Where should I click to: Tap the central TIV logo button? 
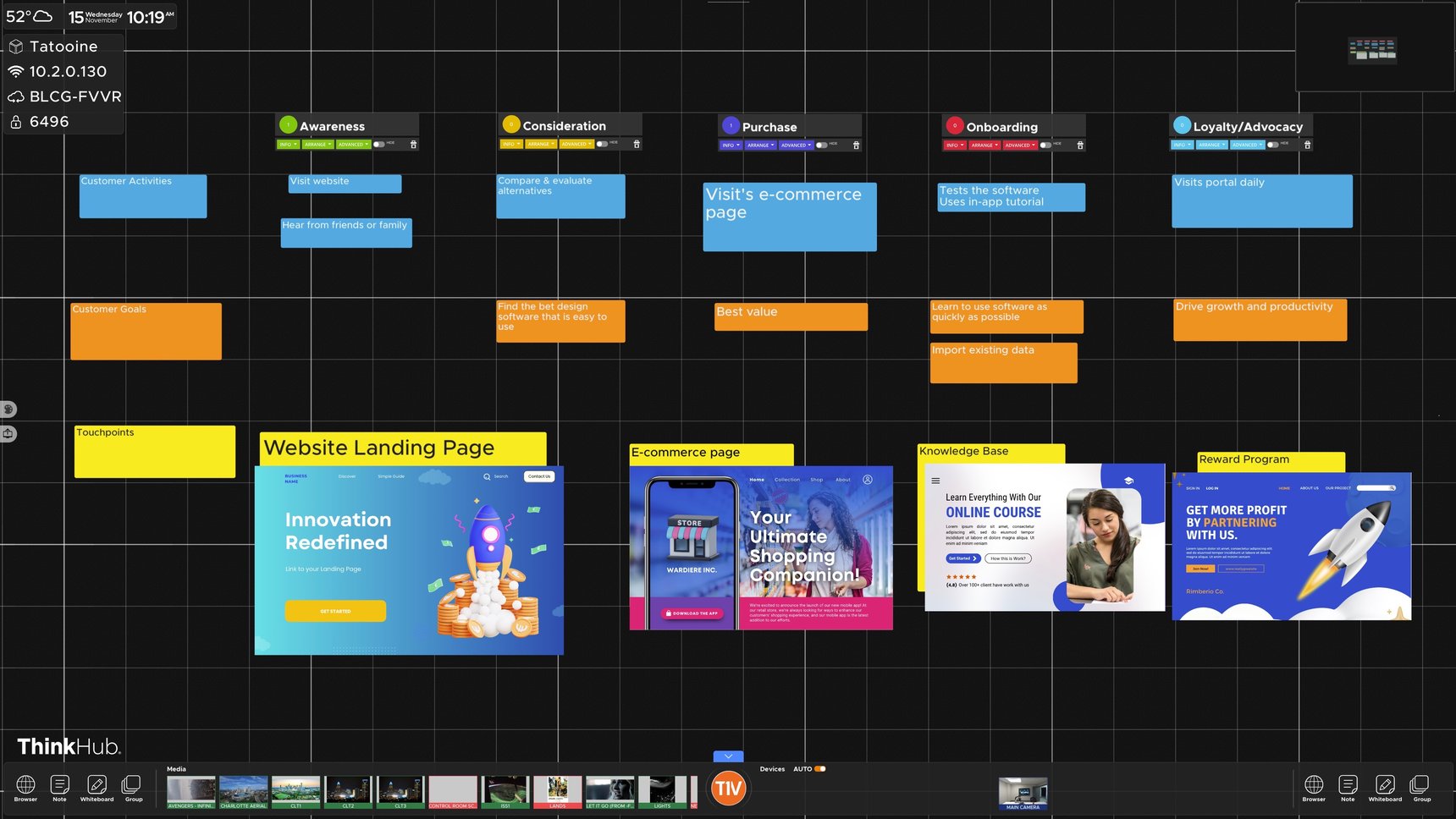[x=728, y=788]
